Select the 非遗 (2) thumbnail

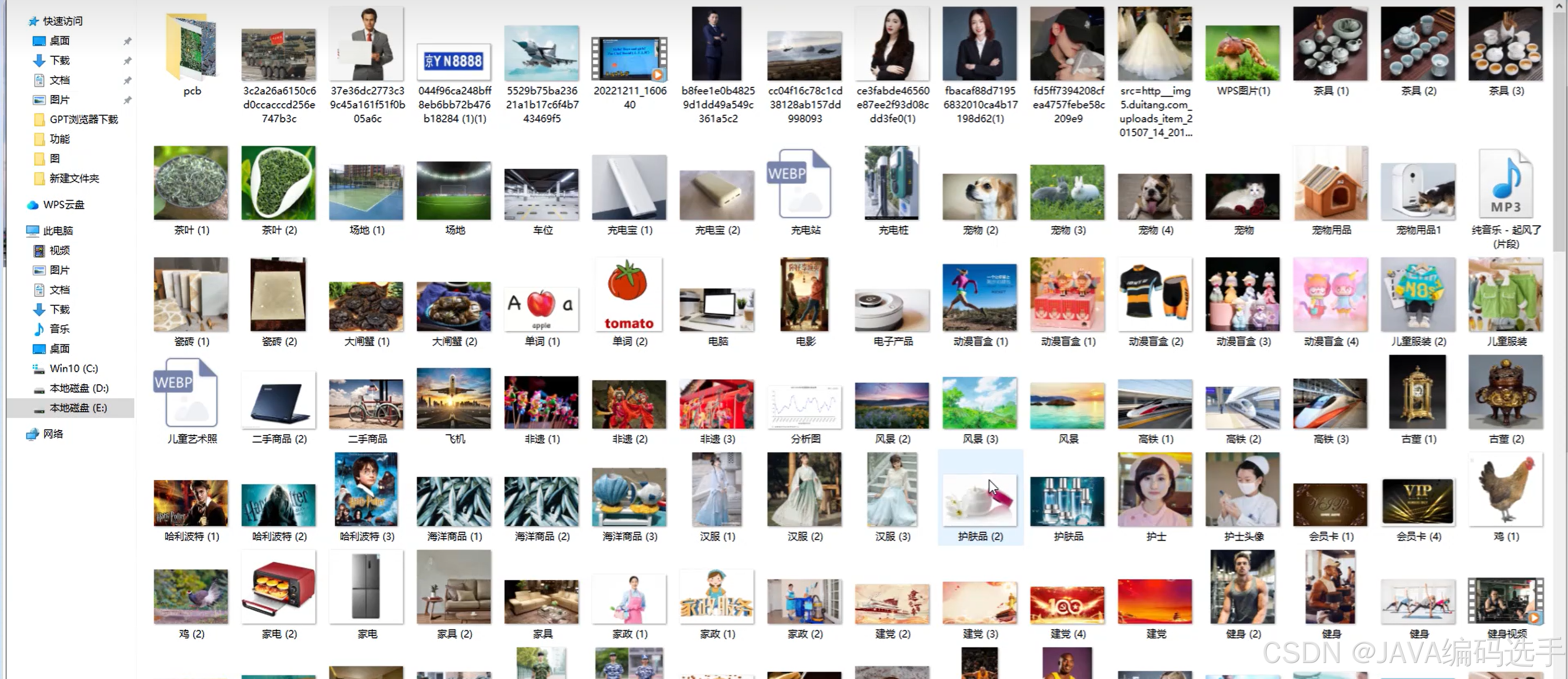tap(630, 404)
